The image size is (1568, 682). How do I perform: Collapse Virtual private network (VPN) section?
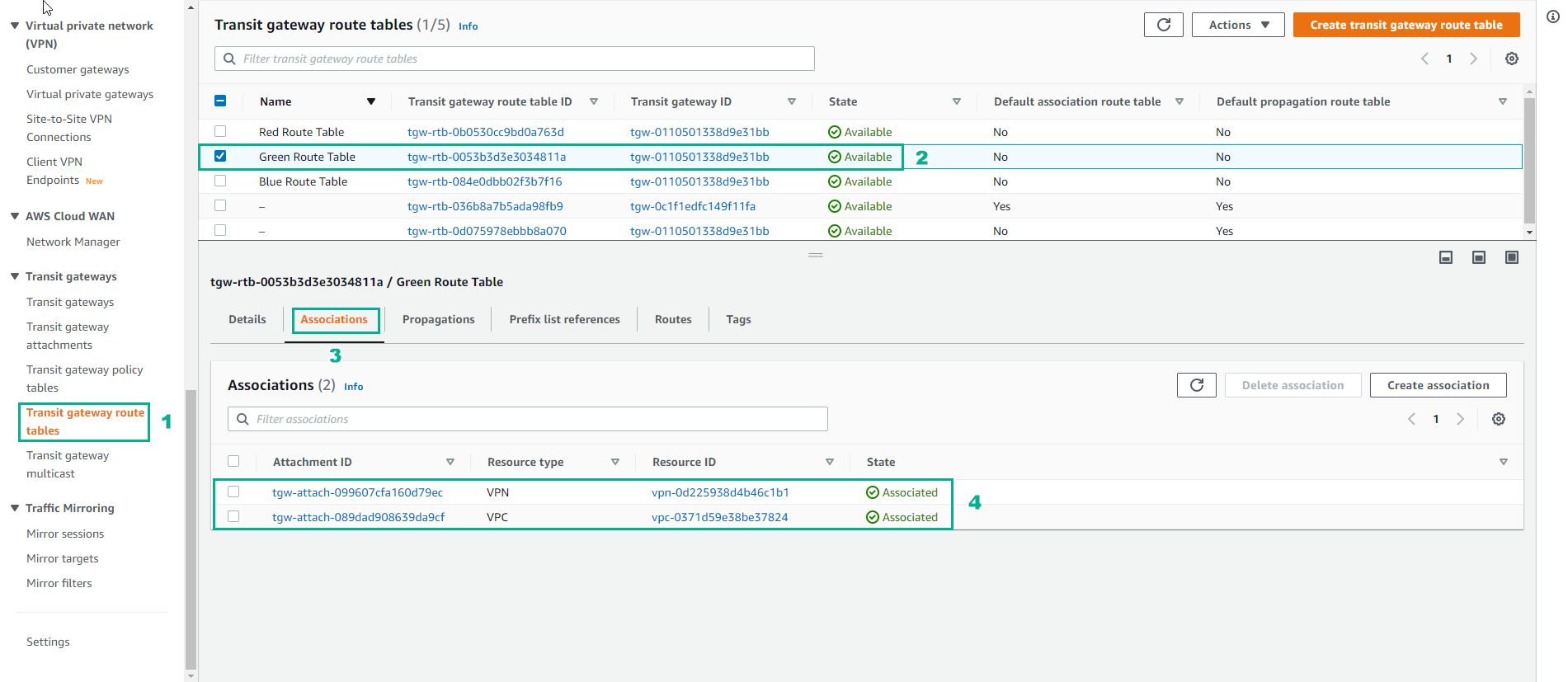[x=15, y=26]
